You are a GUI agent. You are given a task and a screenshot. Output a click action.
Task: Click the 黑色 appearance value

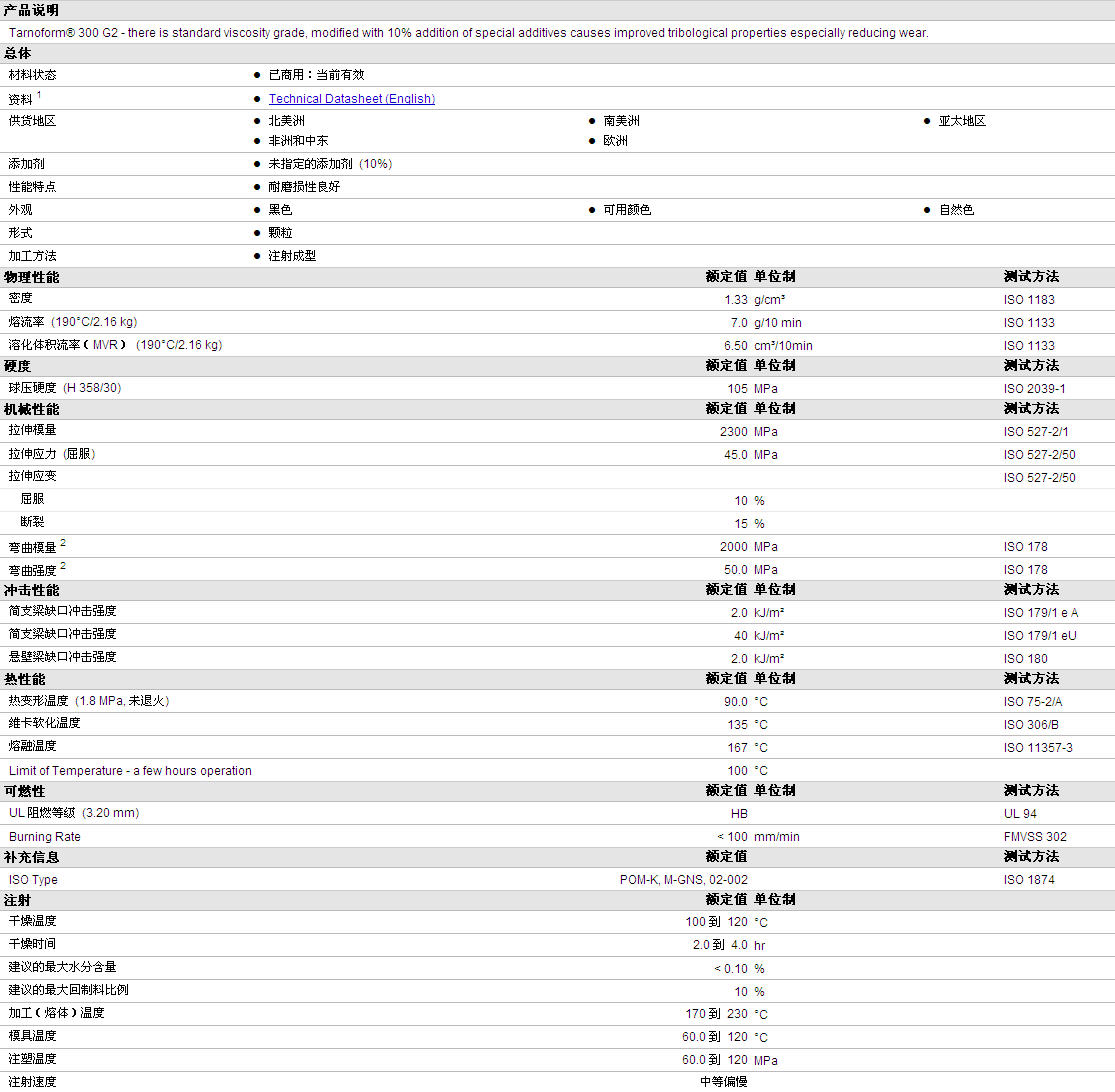coord(280,210)
